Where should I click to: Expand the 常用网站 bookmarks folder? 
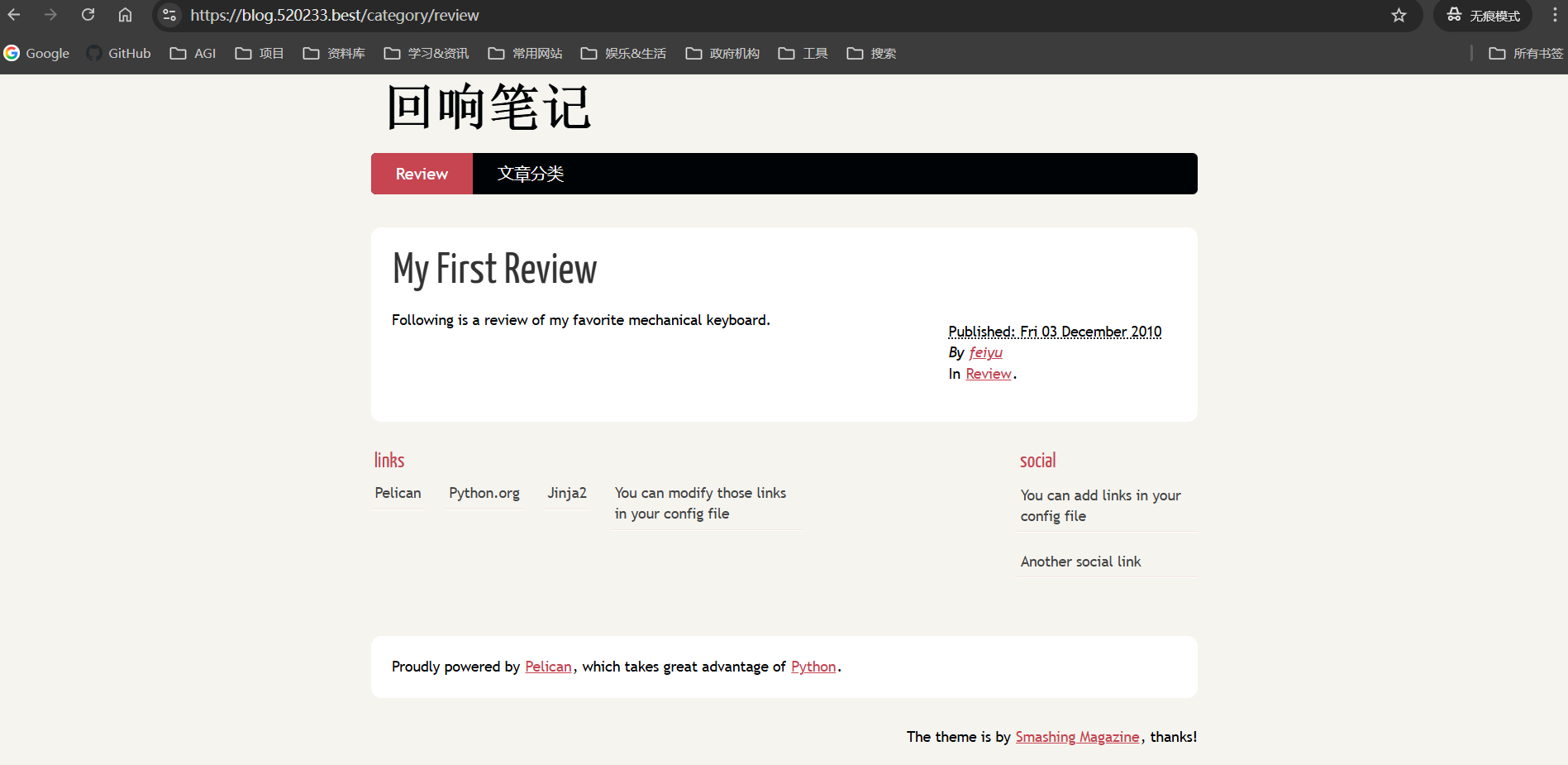pos(525,53)
